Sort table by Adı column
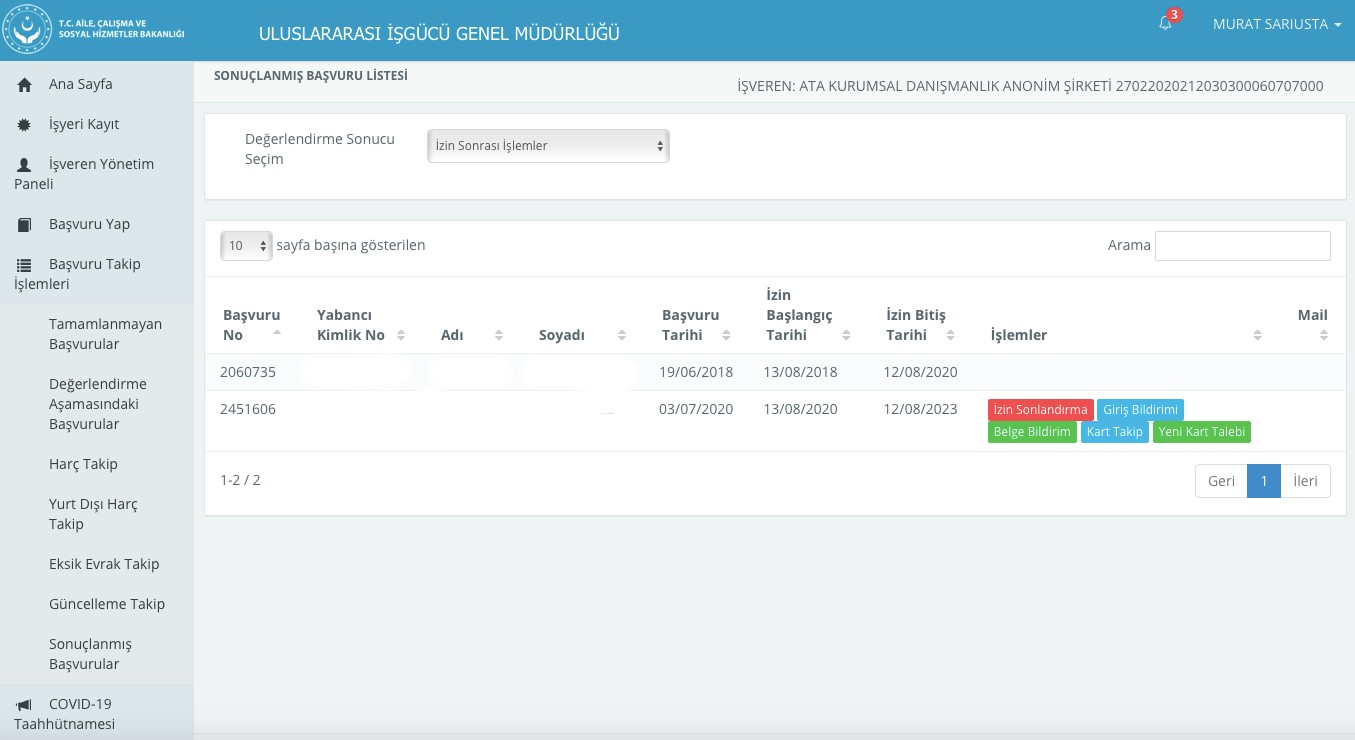Viewport: 1355px width, 740px height. [499, 335]
